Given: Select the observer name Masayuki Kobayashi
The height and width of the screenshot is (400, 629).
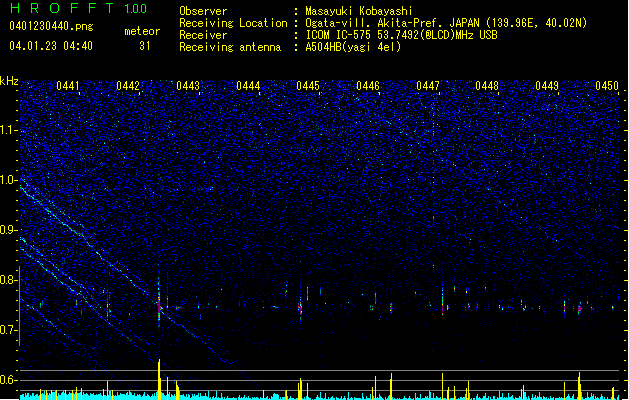Looking at the screenshot, I should 359,11.
